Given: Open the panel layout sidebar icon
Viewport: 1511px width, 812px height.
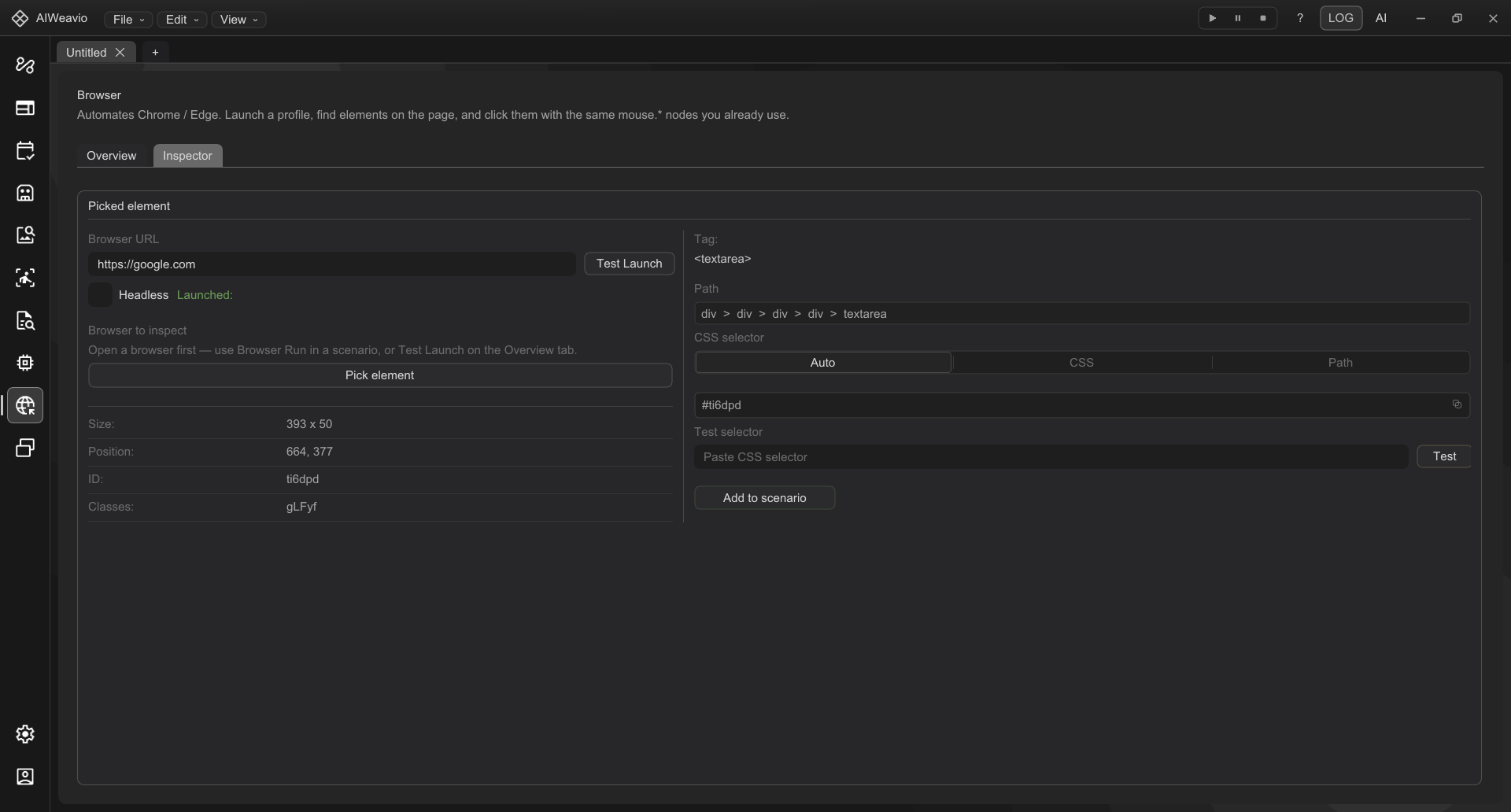Looking at the screenshot, I should [x=25, y=108].
